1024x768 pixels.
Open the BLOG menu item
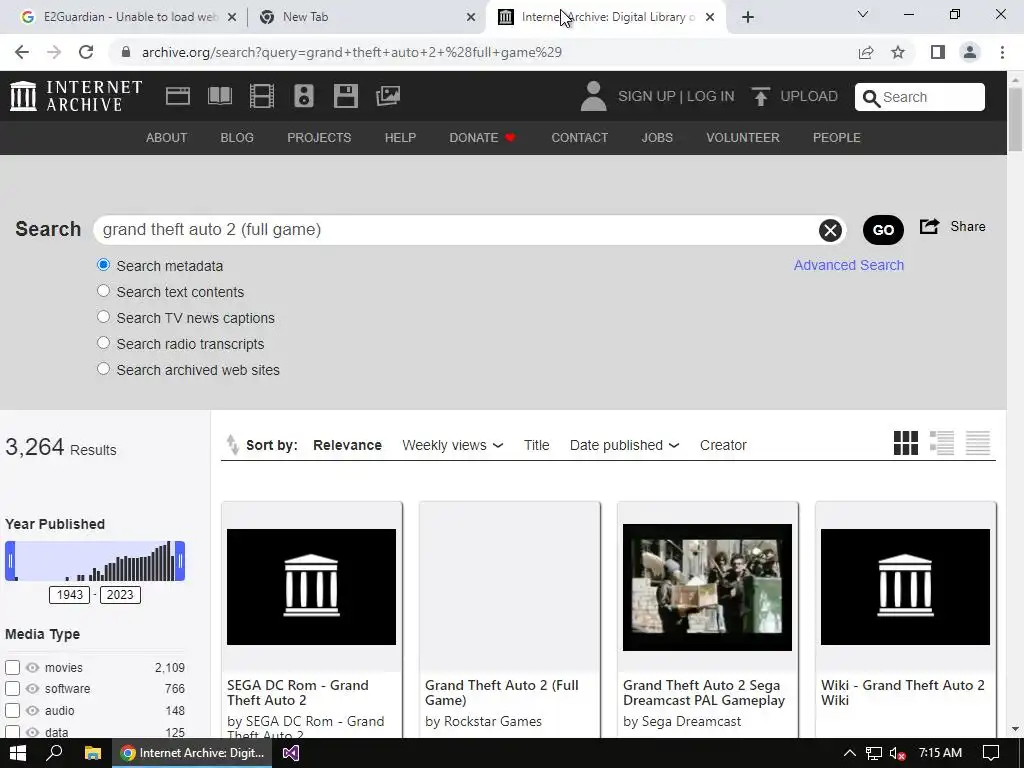pos(237,138)
